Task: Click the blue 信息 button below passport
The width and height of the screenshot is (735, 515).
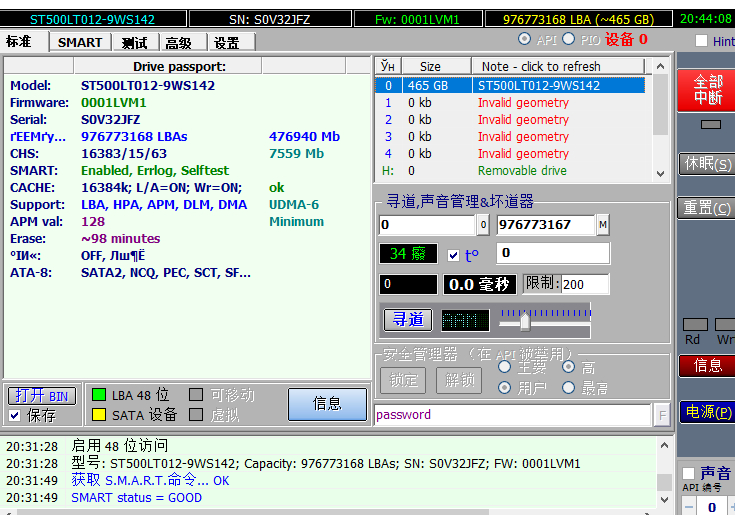Action: (x=327, y=403)
